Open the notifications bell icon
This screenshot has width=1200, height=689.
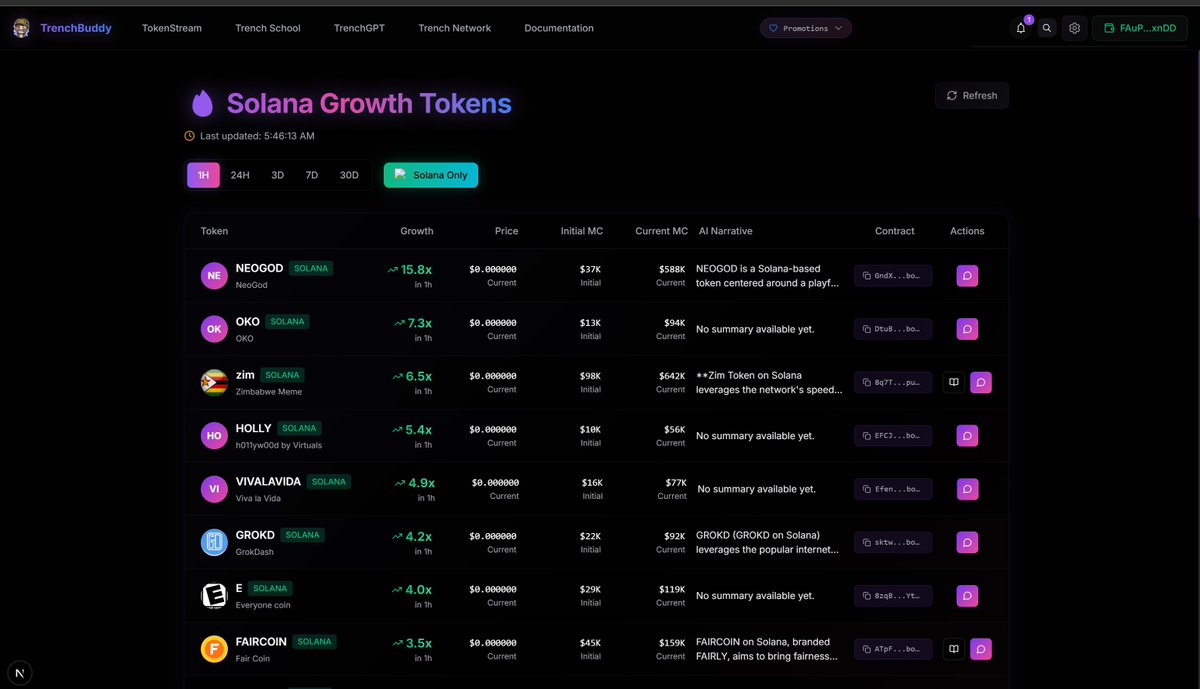click(1021, 28)
